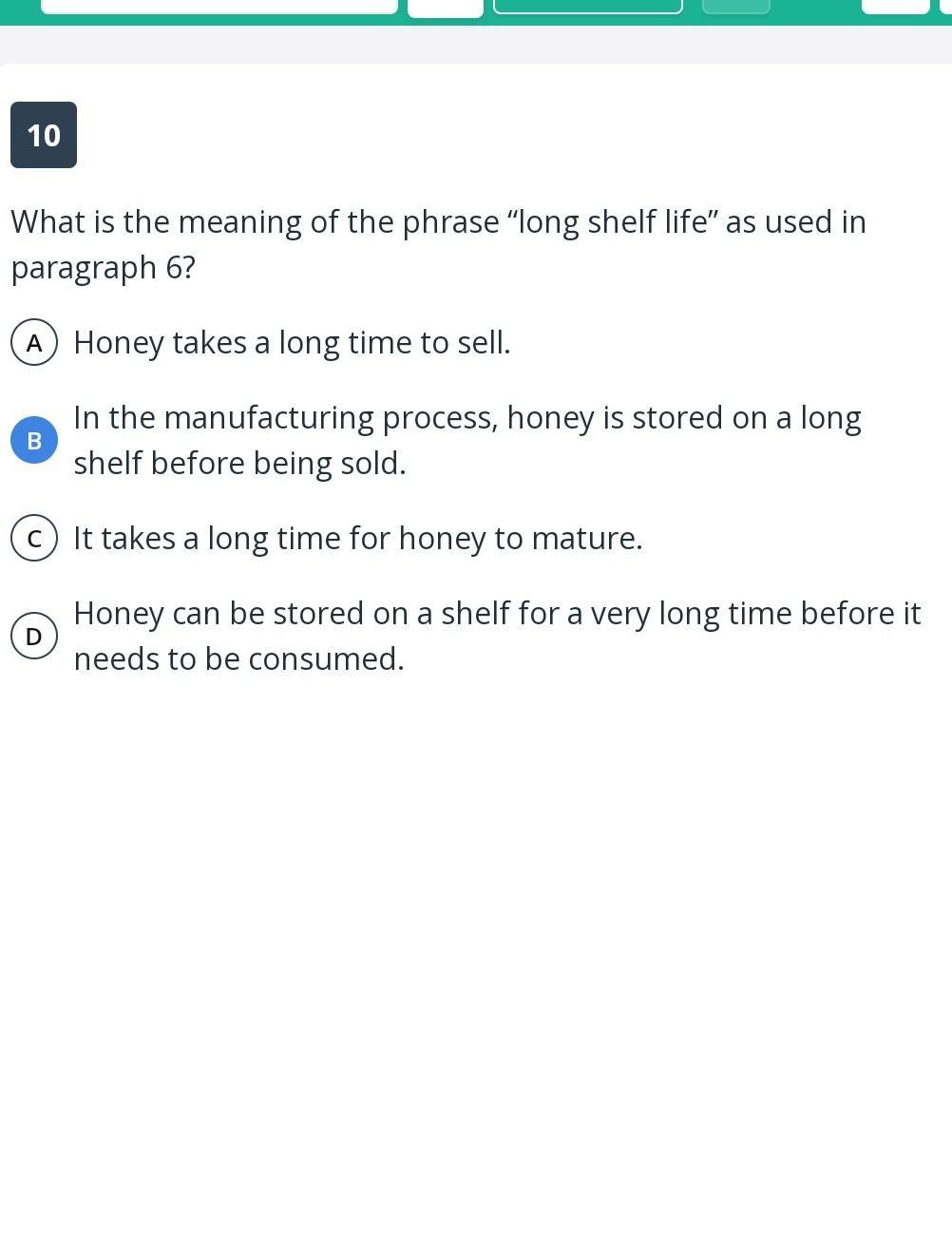The height and width of the screenshot is (1258, 952).
Task: Click the small white button beside the header field
Action: tap(445, 8)
